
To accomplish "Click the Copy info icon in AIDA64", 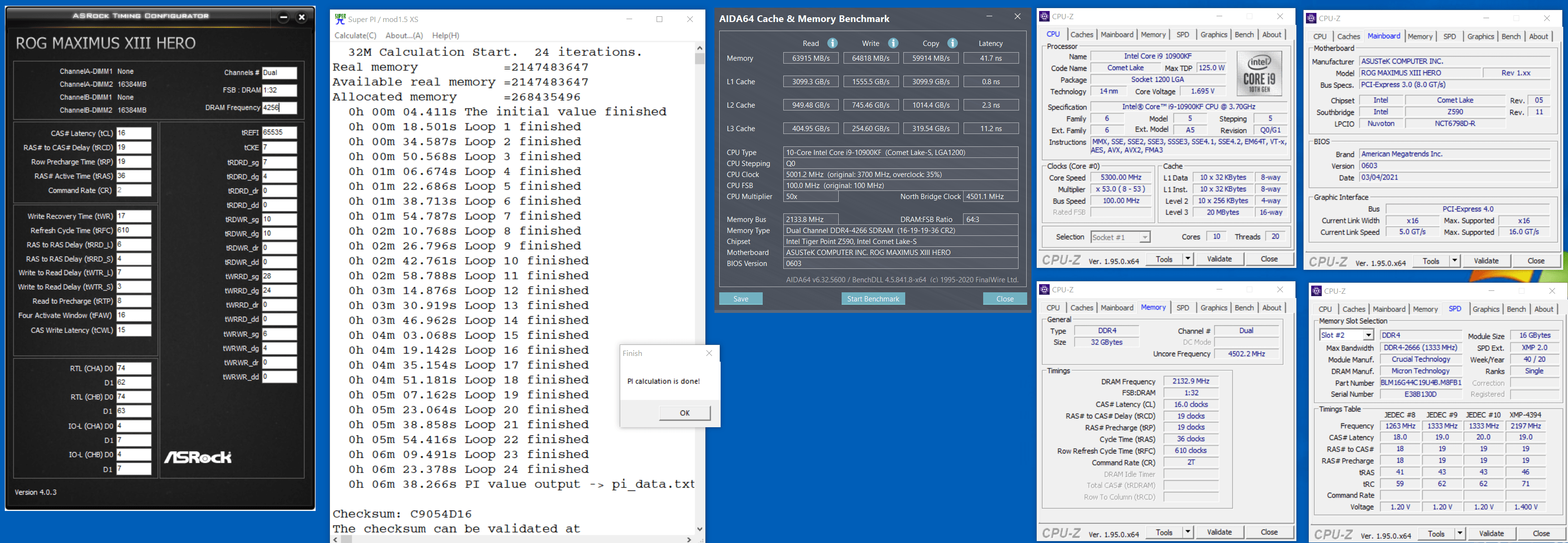I will coord(953,43).
